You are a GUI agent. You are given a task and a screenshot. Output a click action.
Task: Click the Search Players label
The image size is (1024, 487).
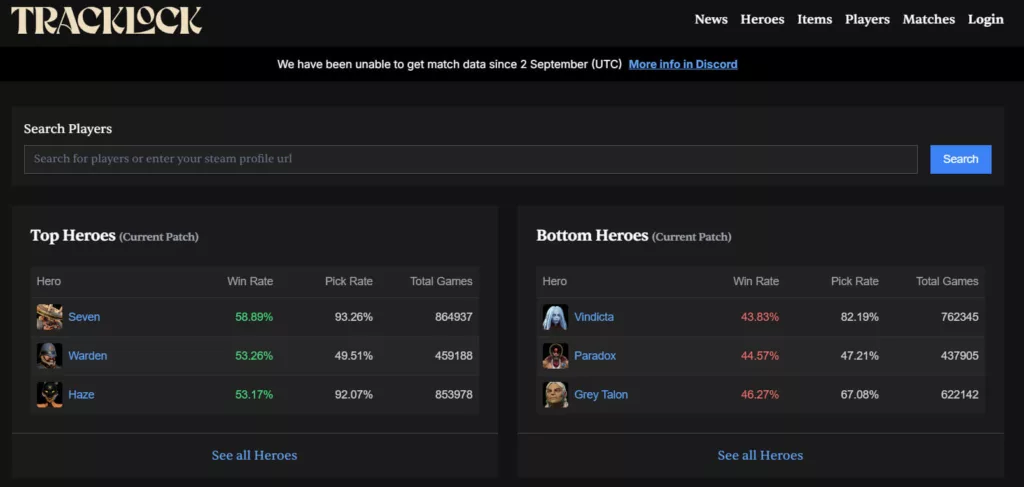coord(68,129)
